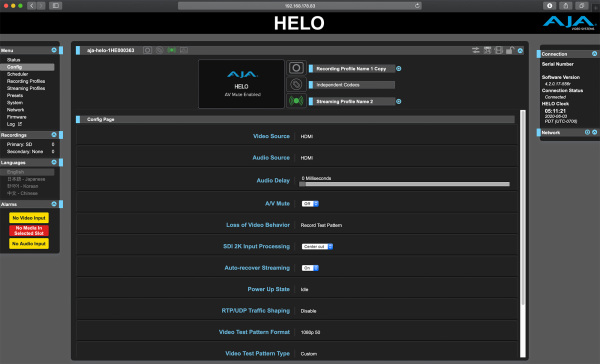
Task: Go to Recording Profiles
Action: (26, 81)
